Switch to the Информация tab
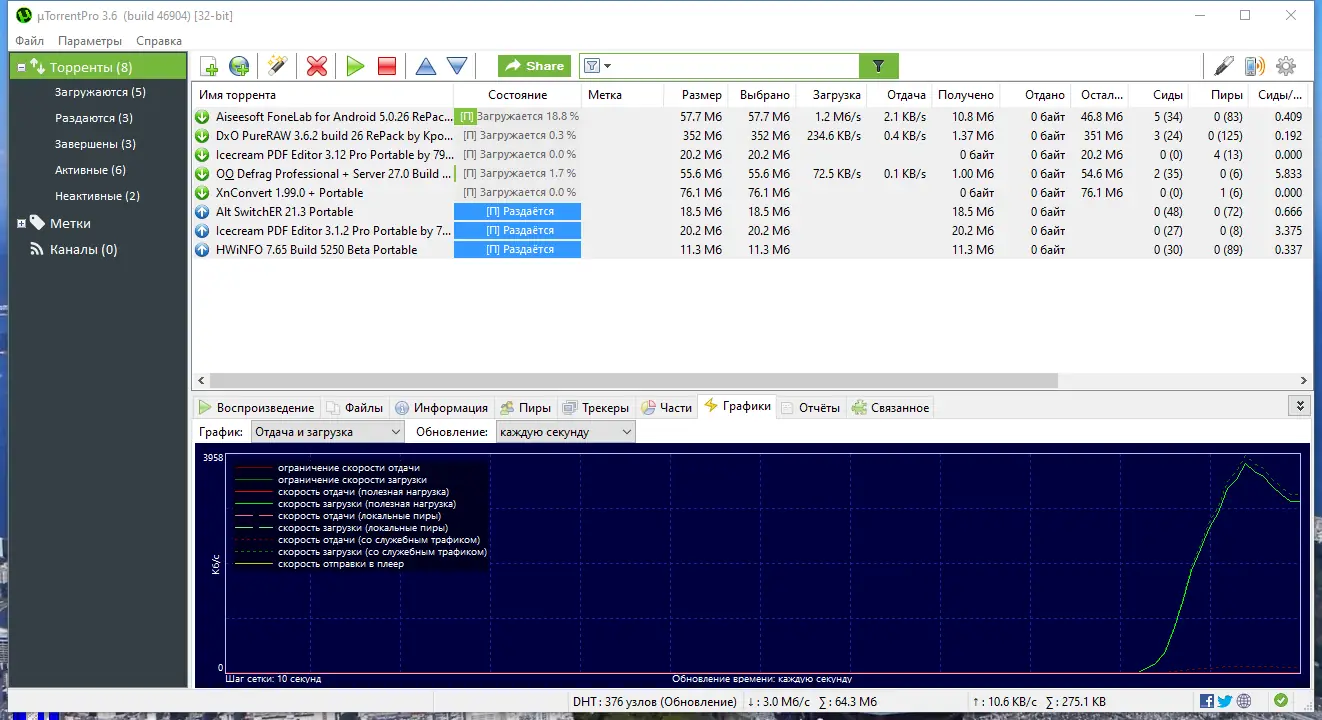The image size is (1322, 720). (441, 407)
